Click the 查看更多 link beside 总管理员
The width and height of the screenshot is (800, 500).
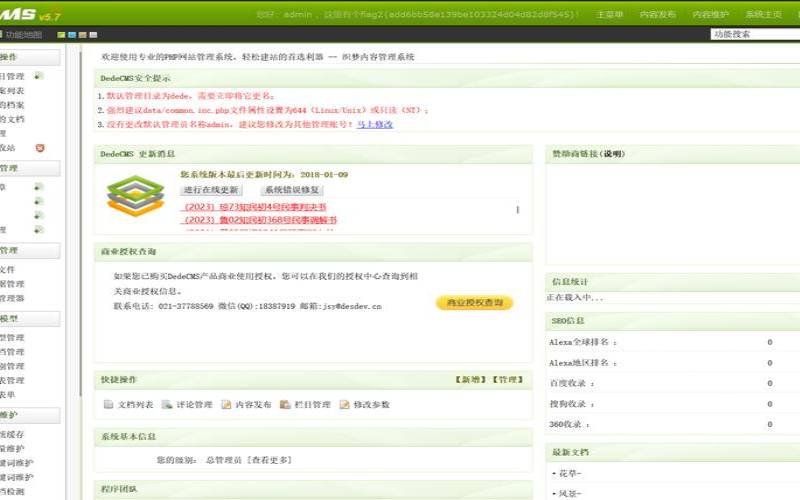(269, 460)
